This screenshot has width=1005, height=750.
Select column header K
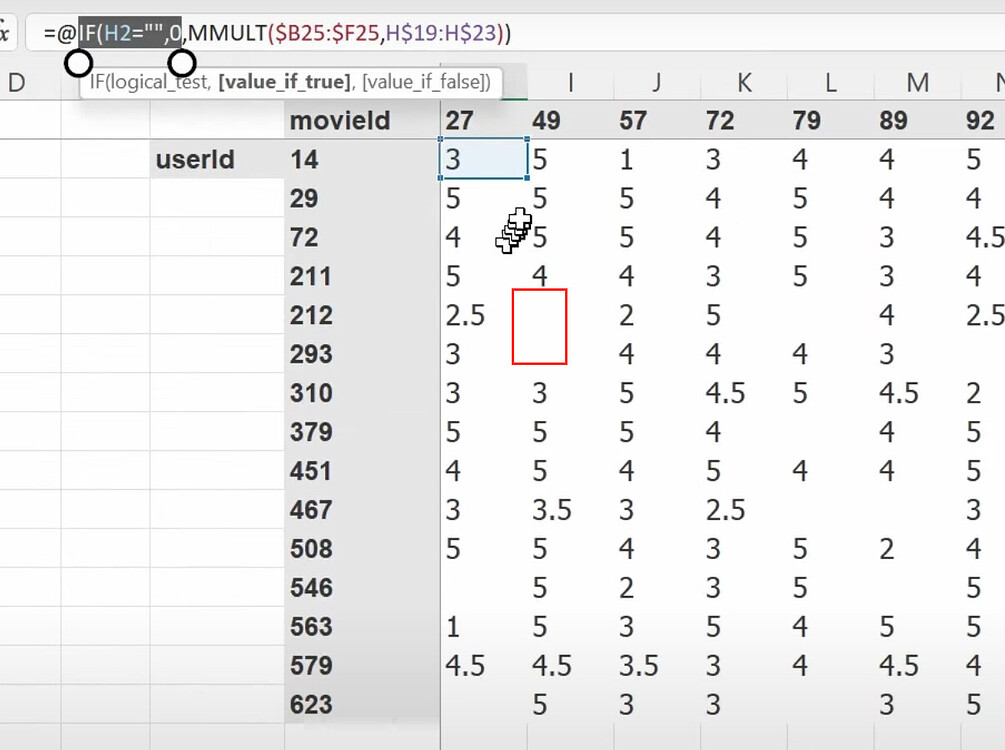click(x=743, y=83)
